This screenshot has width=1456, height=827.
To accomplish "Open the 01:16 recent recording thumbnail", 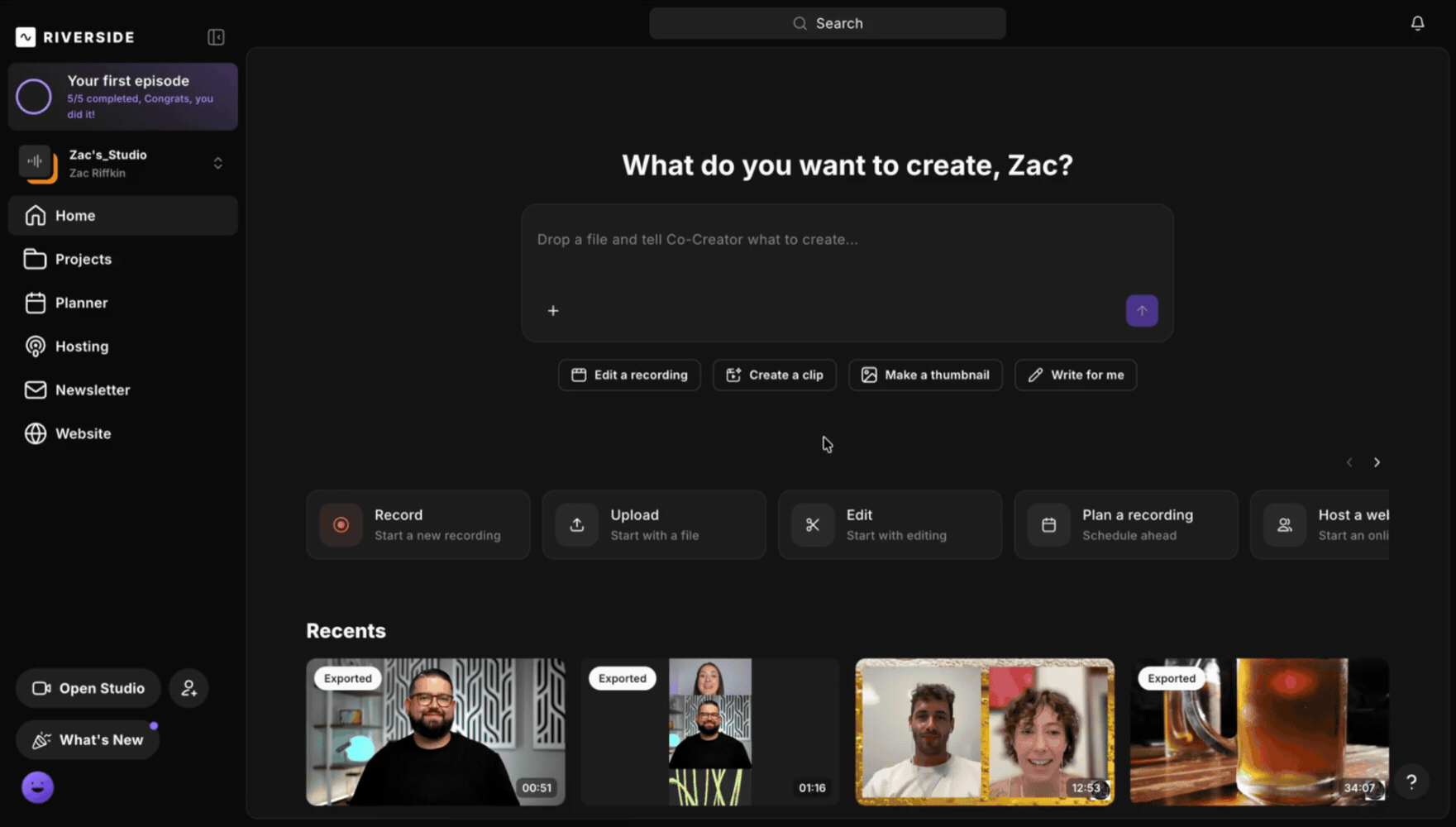I will [x=710, y=732].
